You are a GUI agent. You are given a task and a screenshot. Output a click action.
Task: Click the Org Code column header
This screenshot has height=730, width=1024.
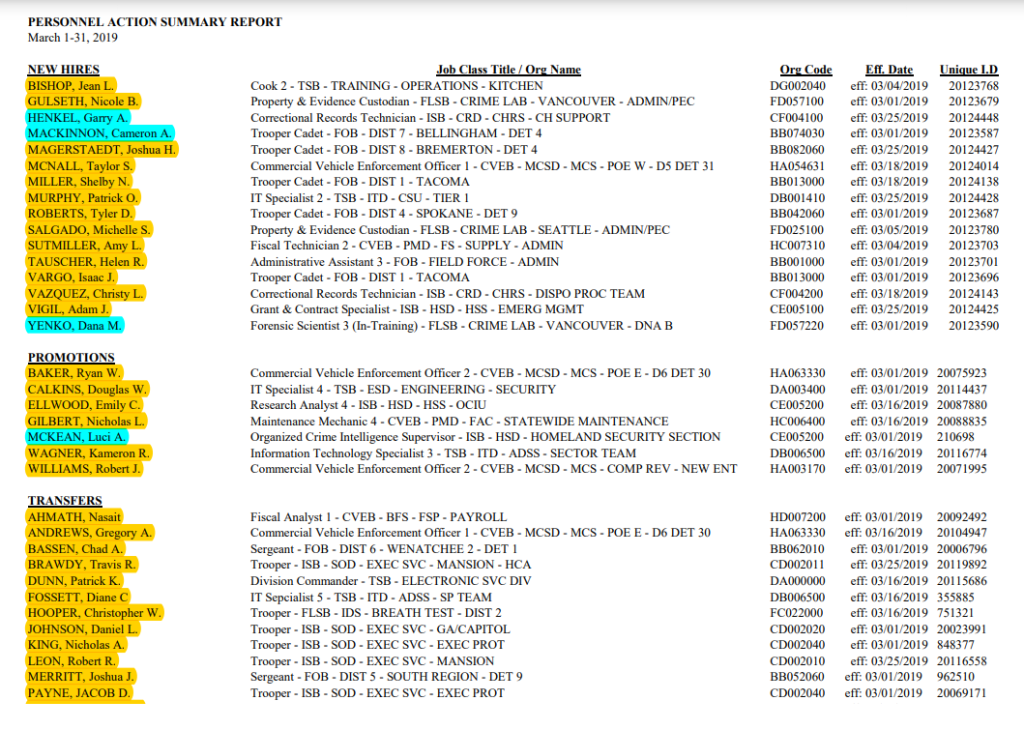[805, 70]
